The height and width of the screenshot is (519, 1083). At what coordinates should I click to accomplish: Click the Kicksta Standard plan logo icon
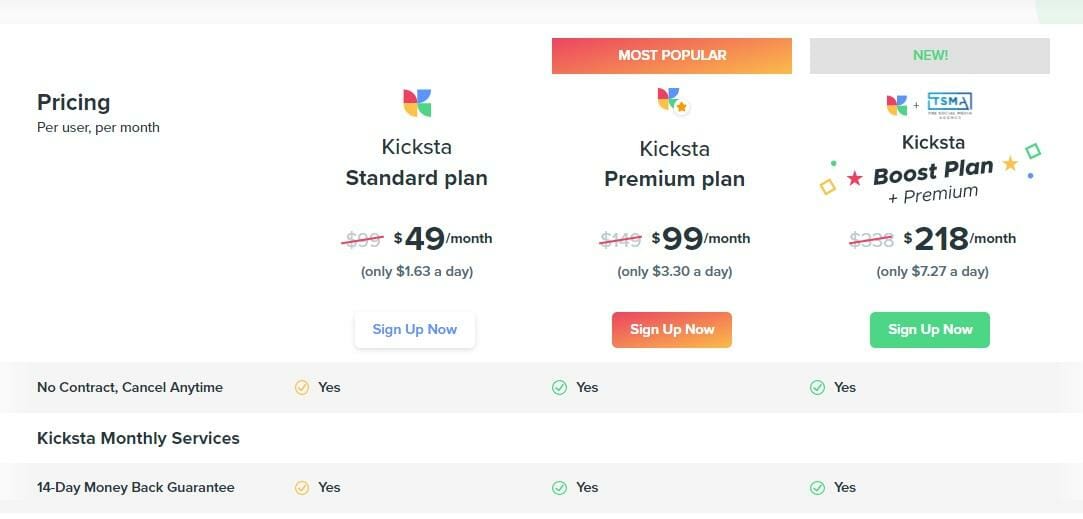[x=417, y=102]
